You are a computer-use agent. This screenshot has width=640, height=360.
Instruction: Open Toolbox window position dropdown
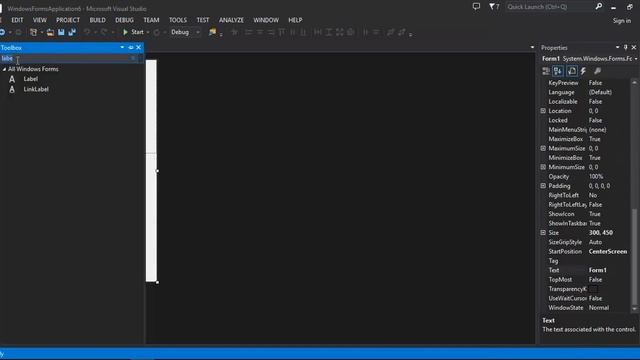[122, 48]
